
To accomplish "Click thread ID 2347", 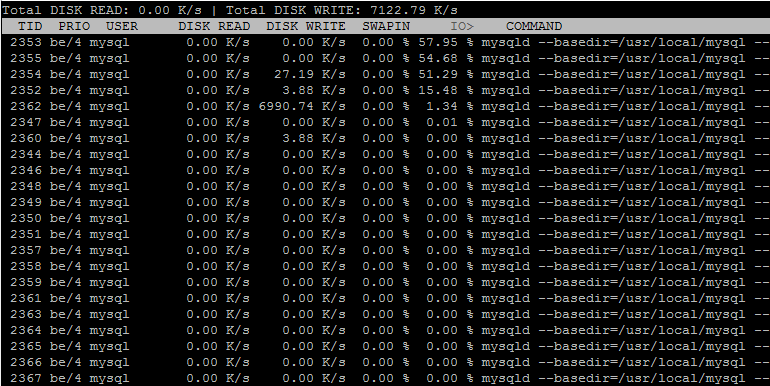I will tap(26, 122).
